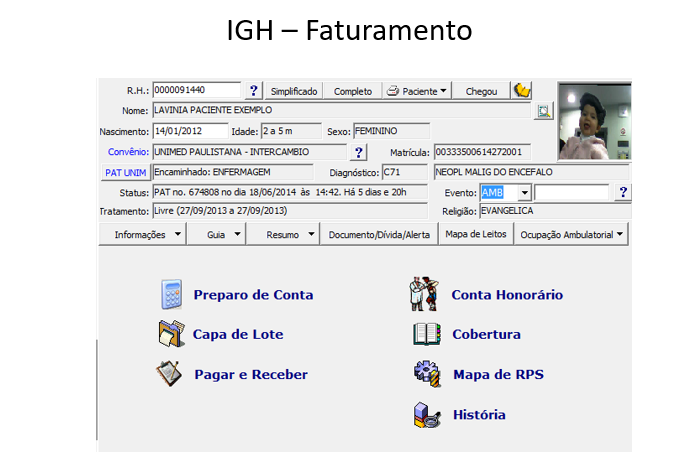This screenshot has width=694, height=466.
Task: Open the Preparo de Conta link
Action: tap(254, 295)
